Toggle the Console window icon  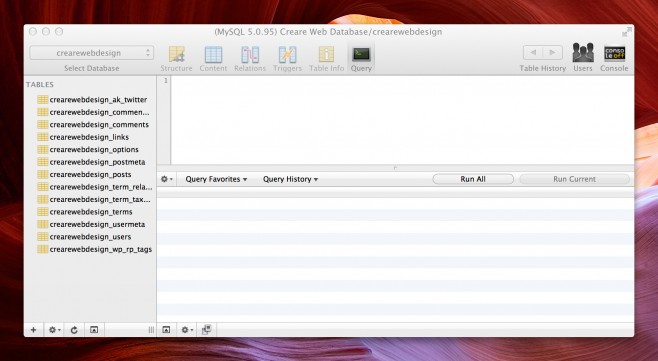tap(614, 53)
